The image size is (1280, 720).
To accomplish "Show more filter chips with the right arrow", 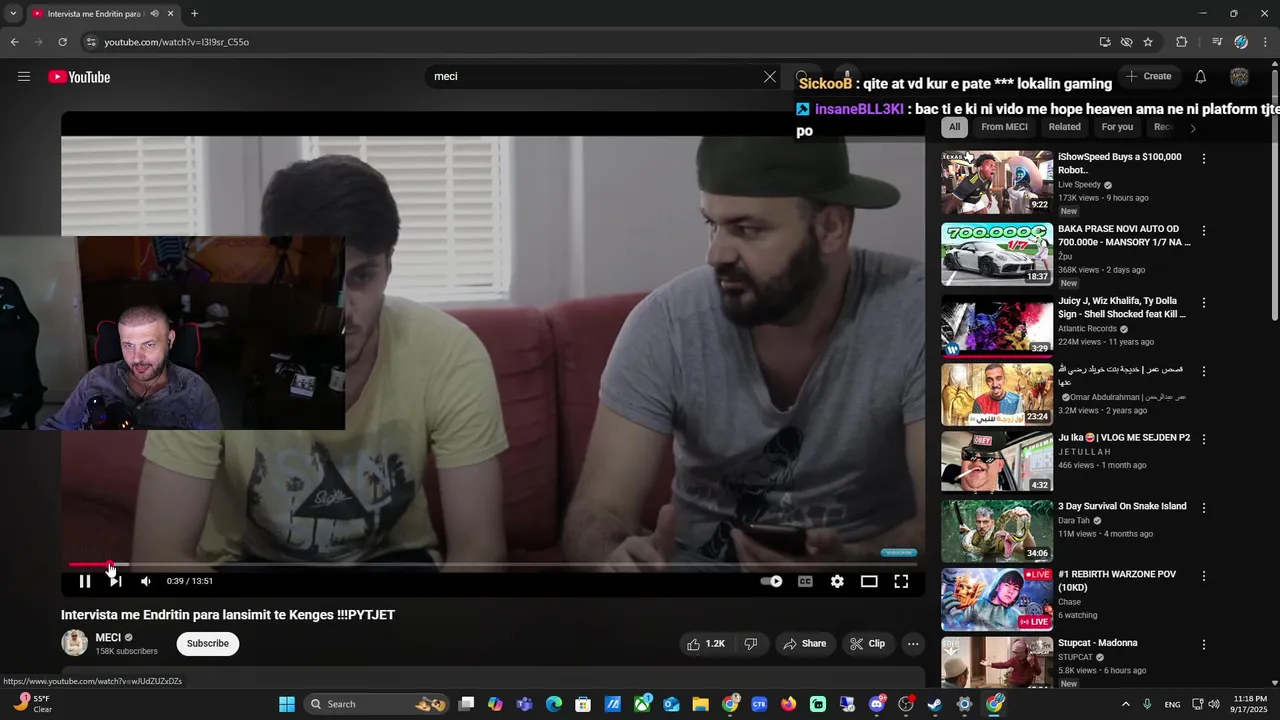I will point(1192,128).
